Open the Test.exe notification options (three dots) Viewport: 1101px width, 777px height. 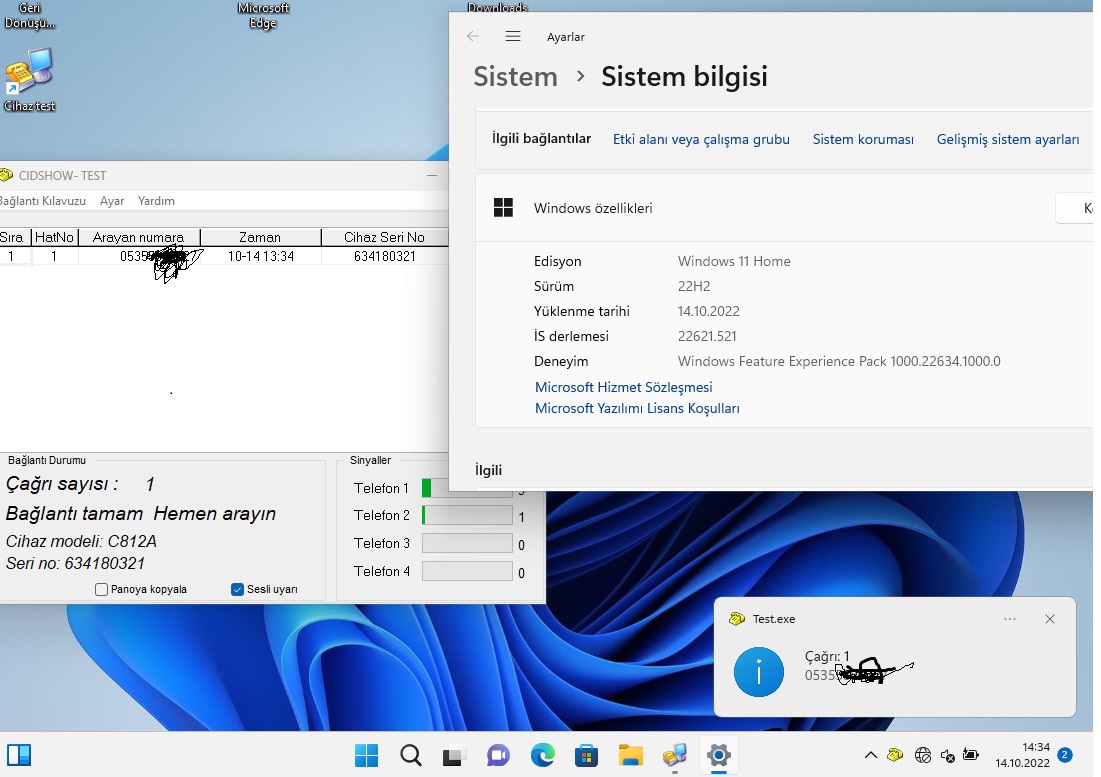click(x=1010, y=619)
